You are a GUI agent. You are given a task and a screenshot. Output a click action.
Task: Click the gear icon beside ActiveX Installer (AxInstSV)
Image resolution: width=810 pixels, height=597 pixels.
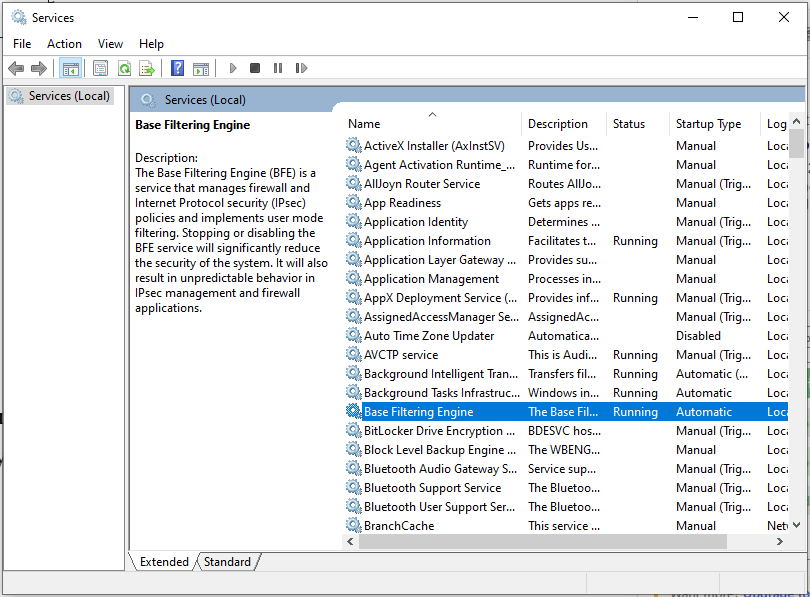[353, 146]
